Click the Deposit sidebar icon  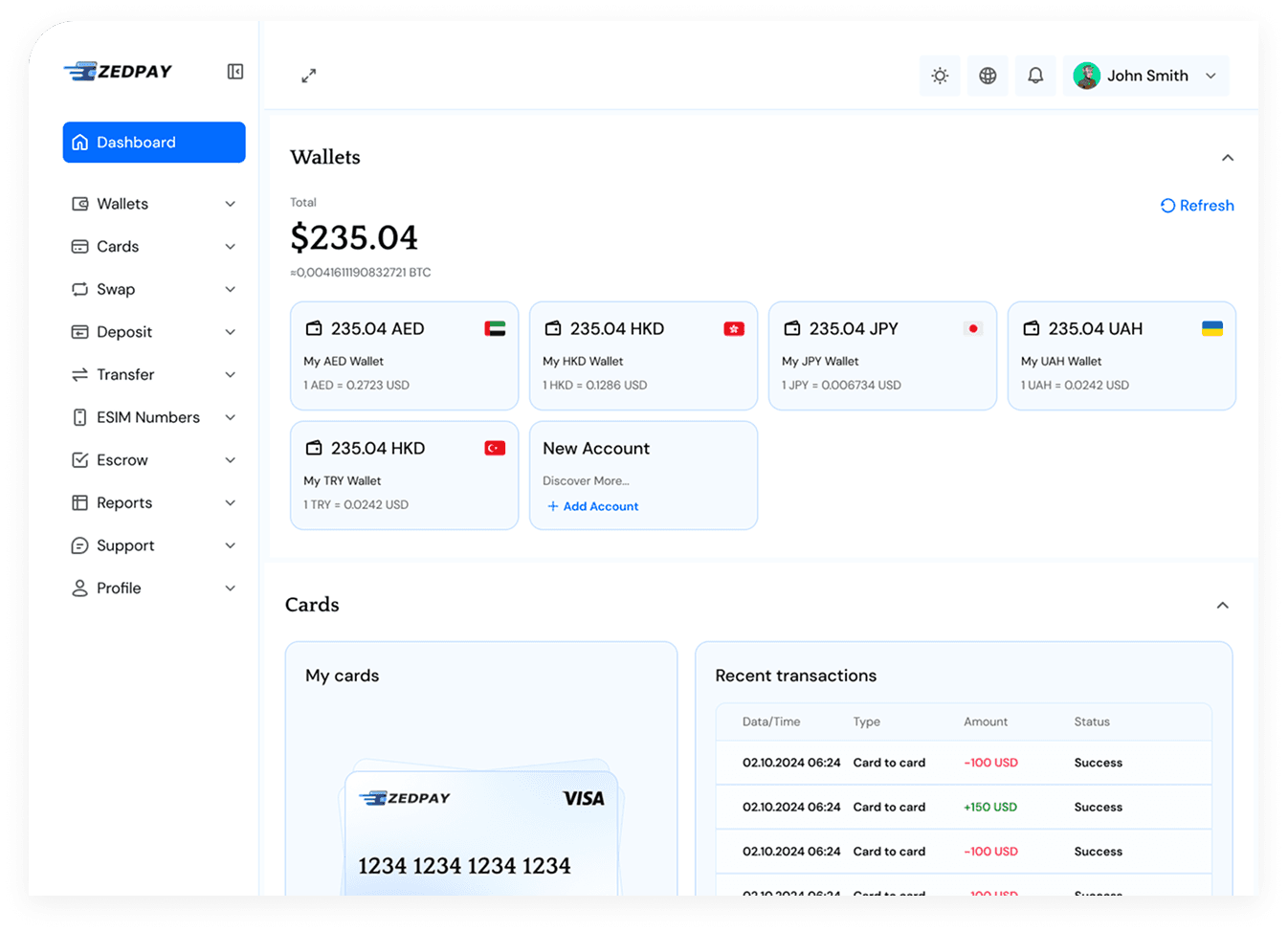(x=80, y=332)
